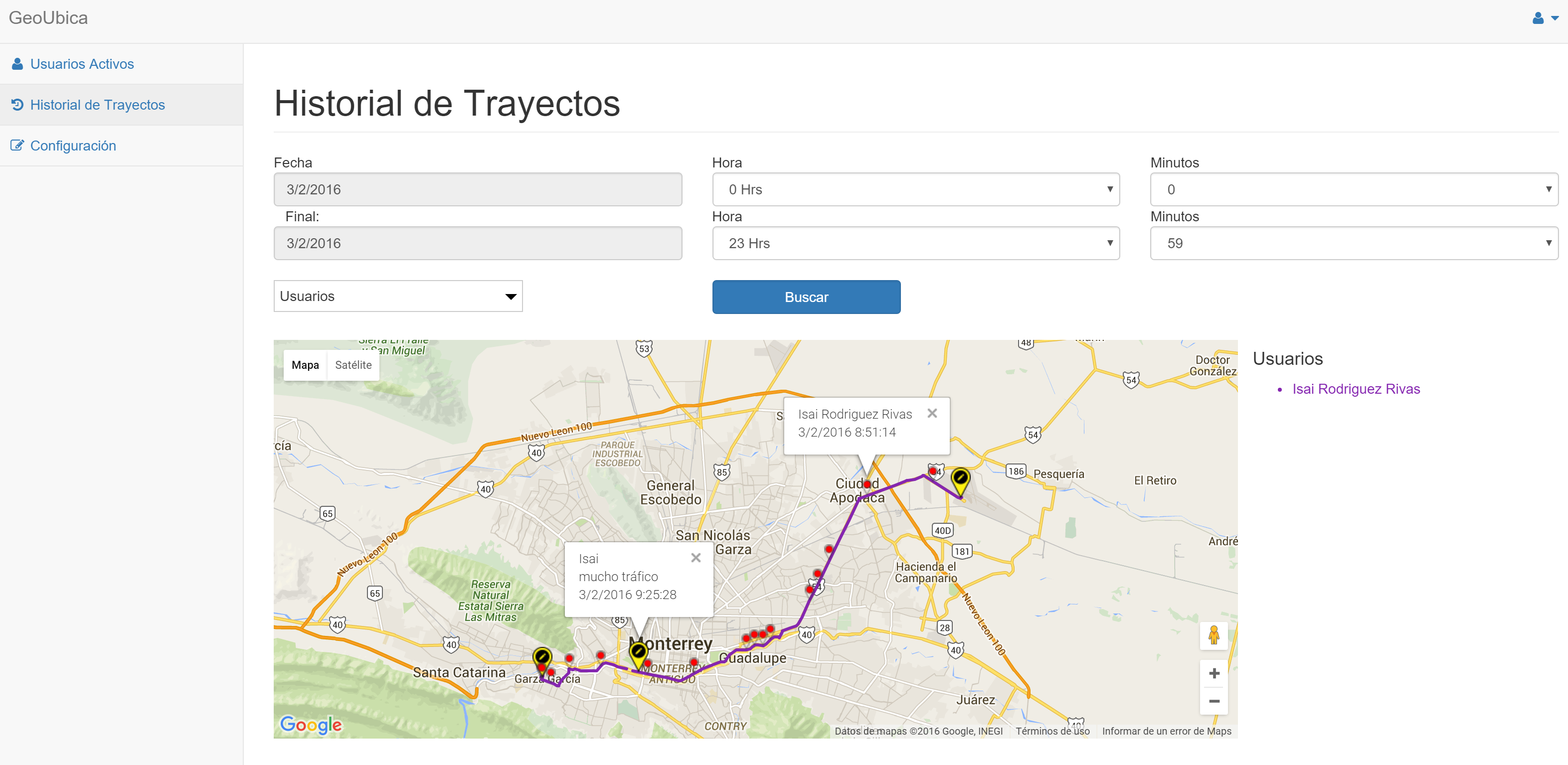Open the user account menu icon
1568x765 pixels.
1538,18
